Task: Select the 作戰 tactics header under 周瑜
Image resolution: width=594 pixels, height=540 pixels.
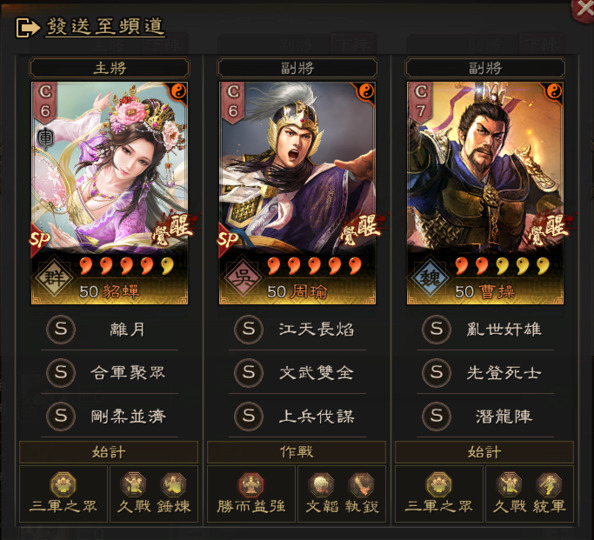Action: 297,452
